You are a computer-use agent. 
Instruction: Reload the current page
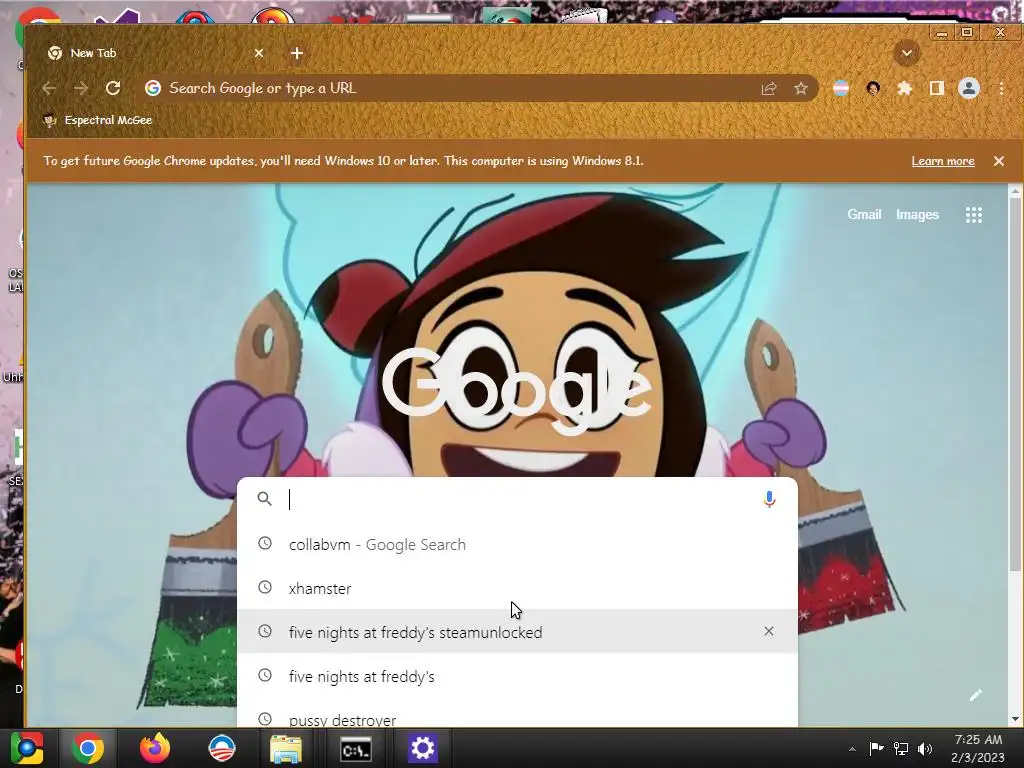click(113, 88)
